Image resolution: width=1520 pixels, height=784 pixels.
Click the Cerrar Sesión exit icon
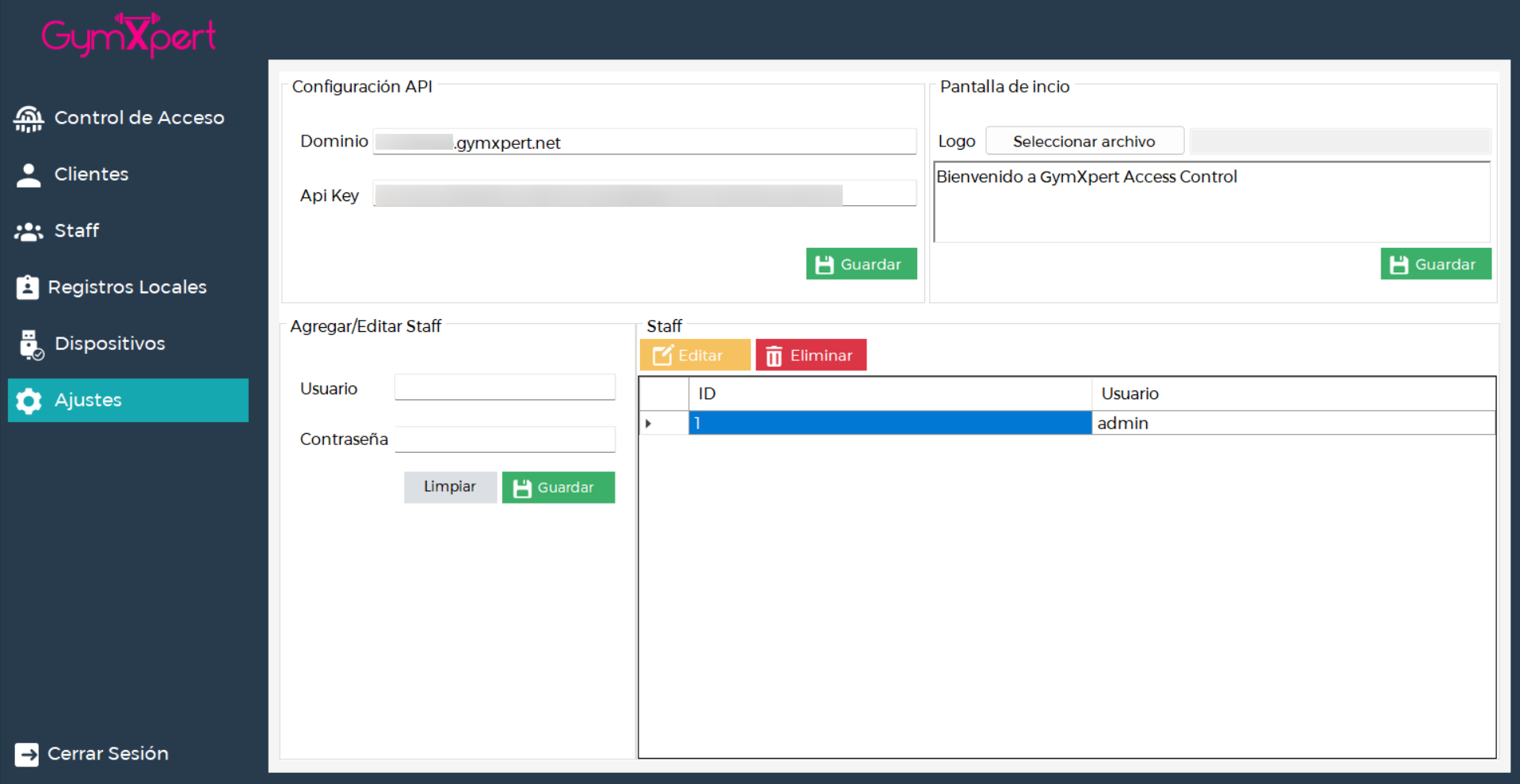pyautogui.click(x=26, y=754)
